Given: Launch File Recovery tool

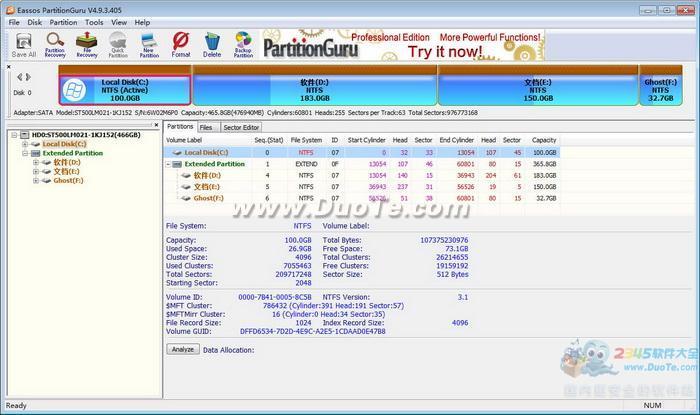Looking at the screenshot, I should click(87, 45).
